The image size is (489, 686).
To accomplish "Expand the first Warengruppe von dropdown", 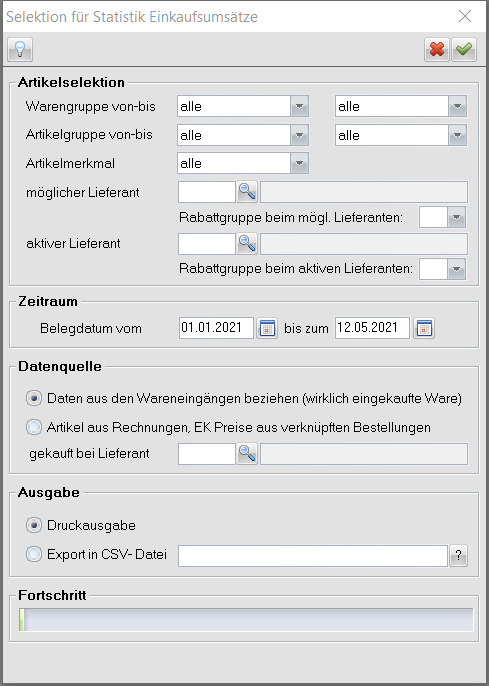I will click(x=299, y=106).
